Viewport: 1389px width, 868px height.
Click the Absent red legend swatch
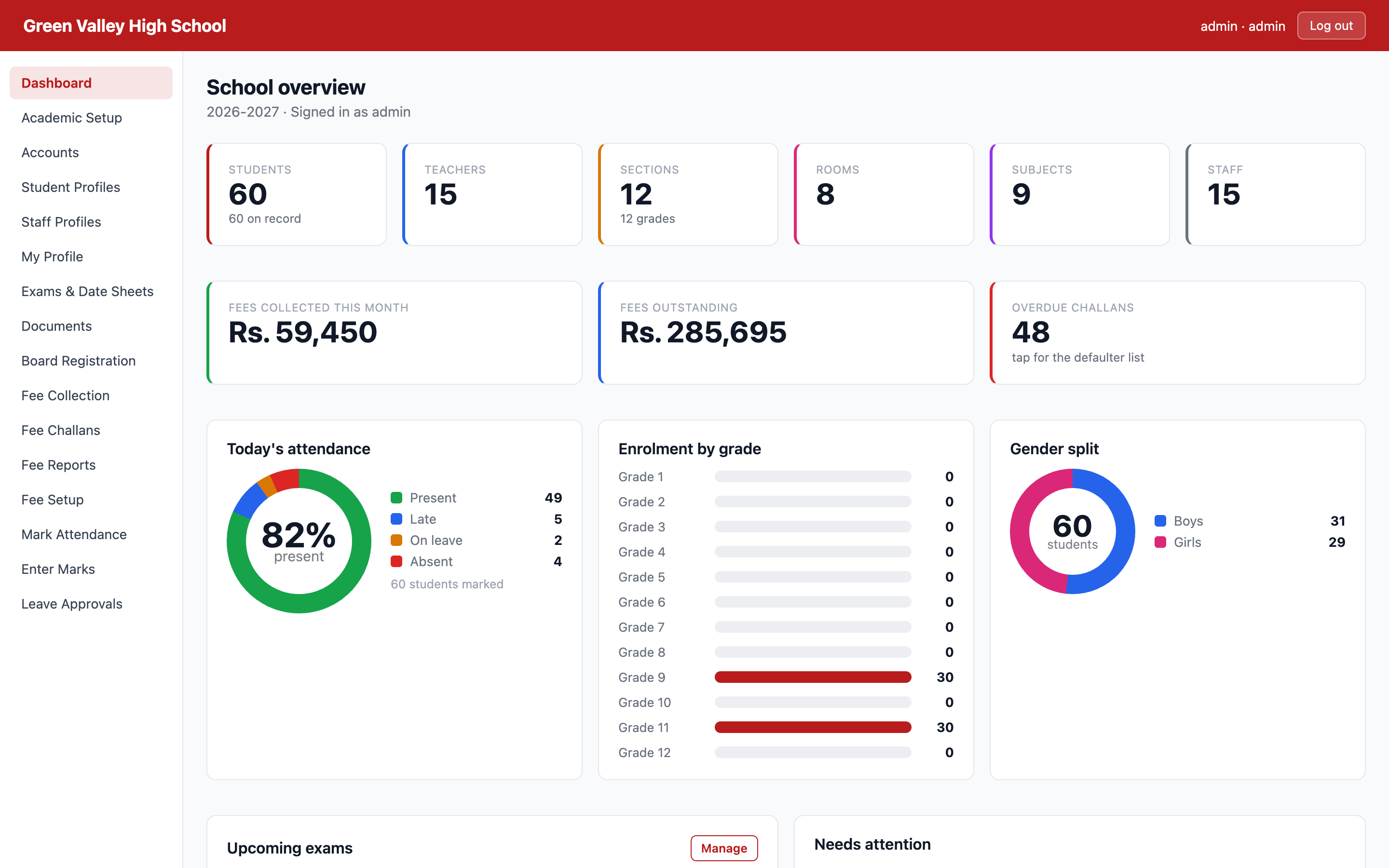point(396,561)
